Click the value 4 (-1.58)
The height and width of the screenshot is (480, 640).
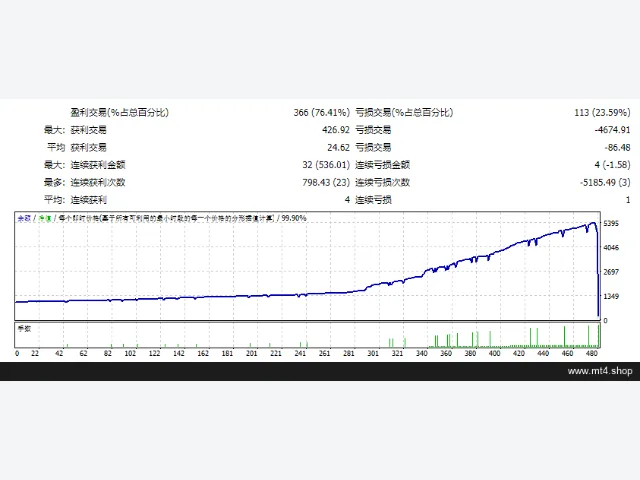click(x=612, y=165)
